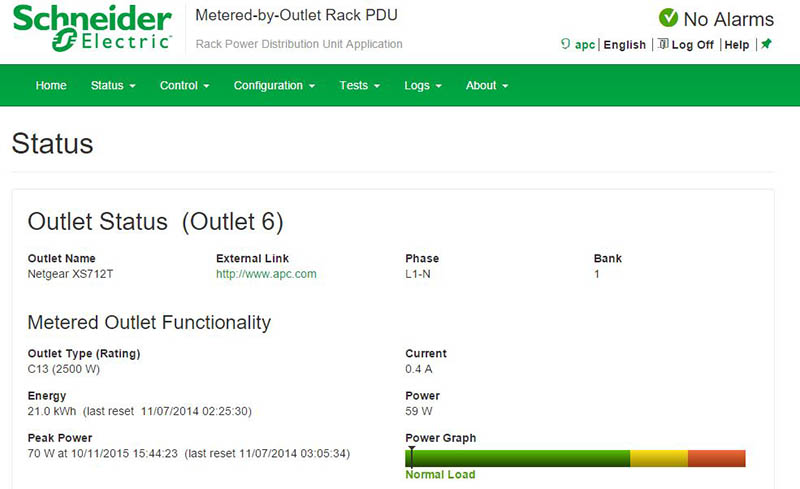This screenshot has width=800, height=489.
Task: Click the External Link label
Action: (x=253, y=258)
